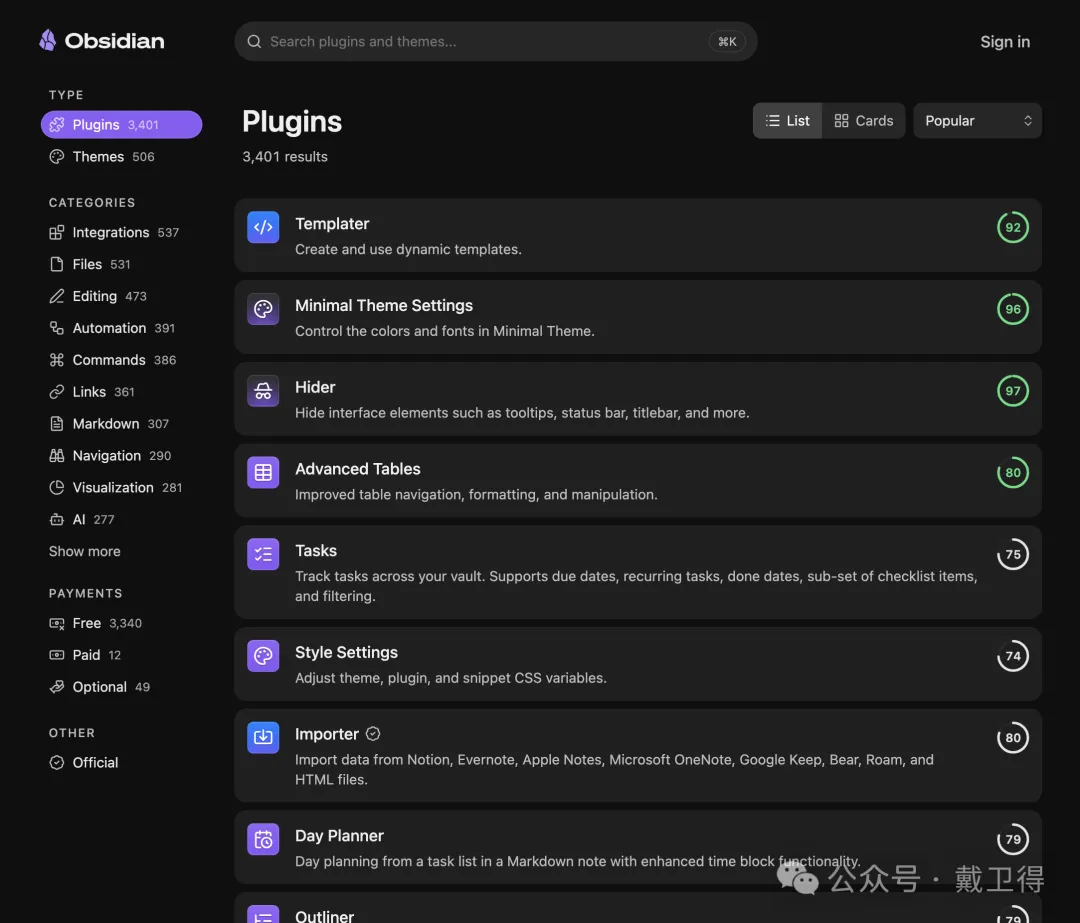Filter by Free payment option

point(95,623)
